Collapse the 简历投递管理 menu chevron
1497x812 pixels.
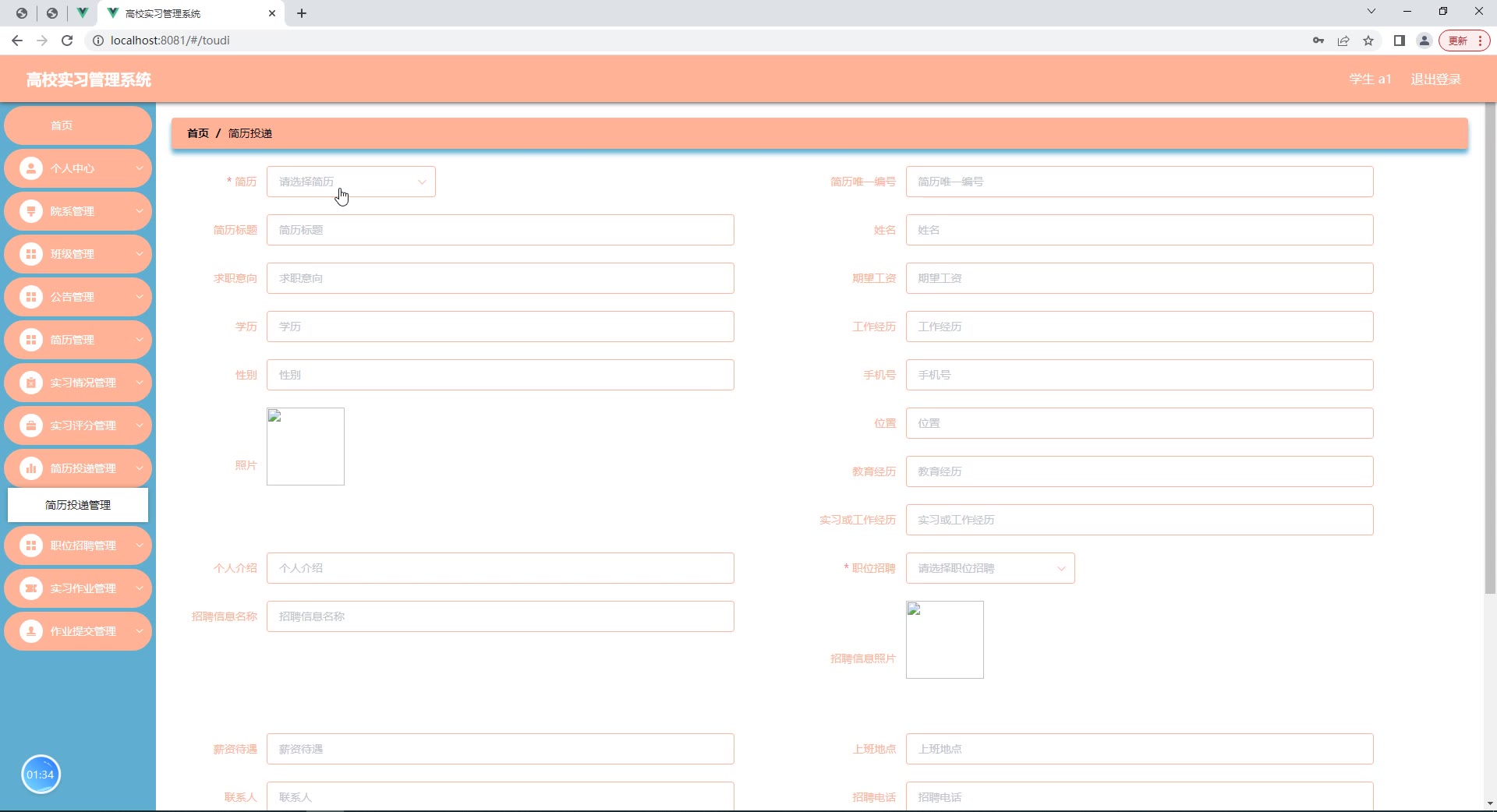(140, 468)
